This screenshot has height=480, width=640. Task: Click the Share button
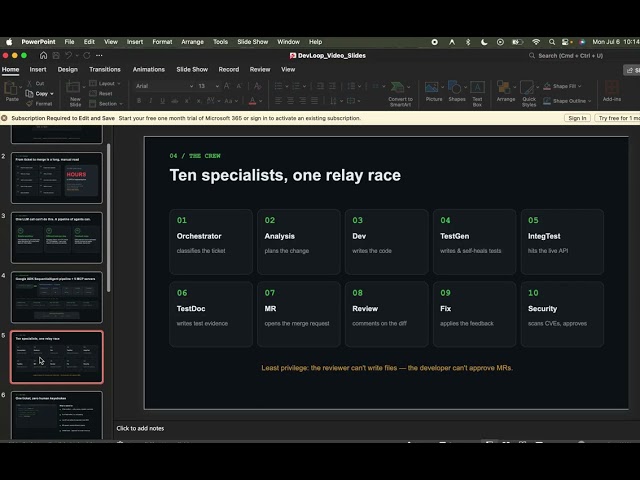pyautogui.click(x=632, y=70)
